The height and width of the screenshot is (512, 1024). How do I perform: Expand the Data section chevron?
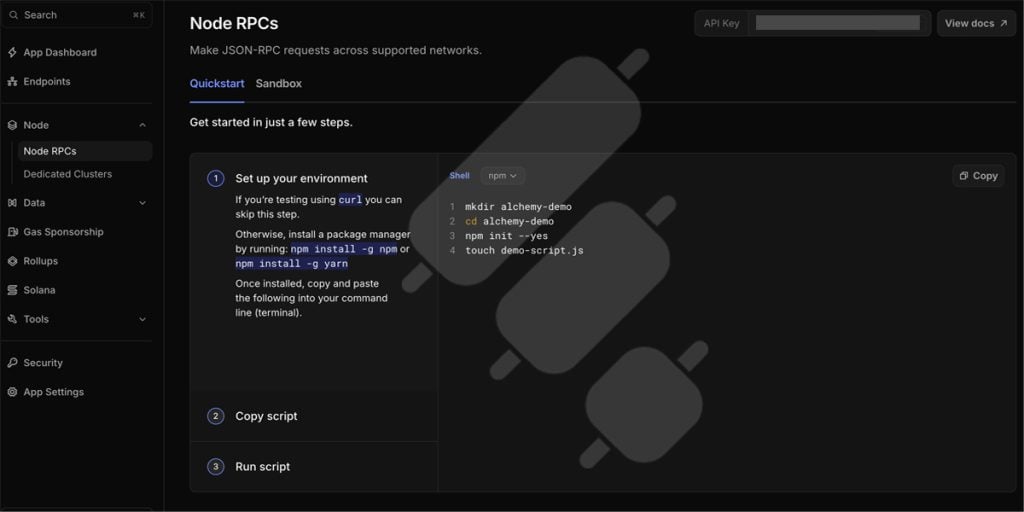tap(142, 203)
